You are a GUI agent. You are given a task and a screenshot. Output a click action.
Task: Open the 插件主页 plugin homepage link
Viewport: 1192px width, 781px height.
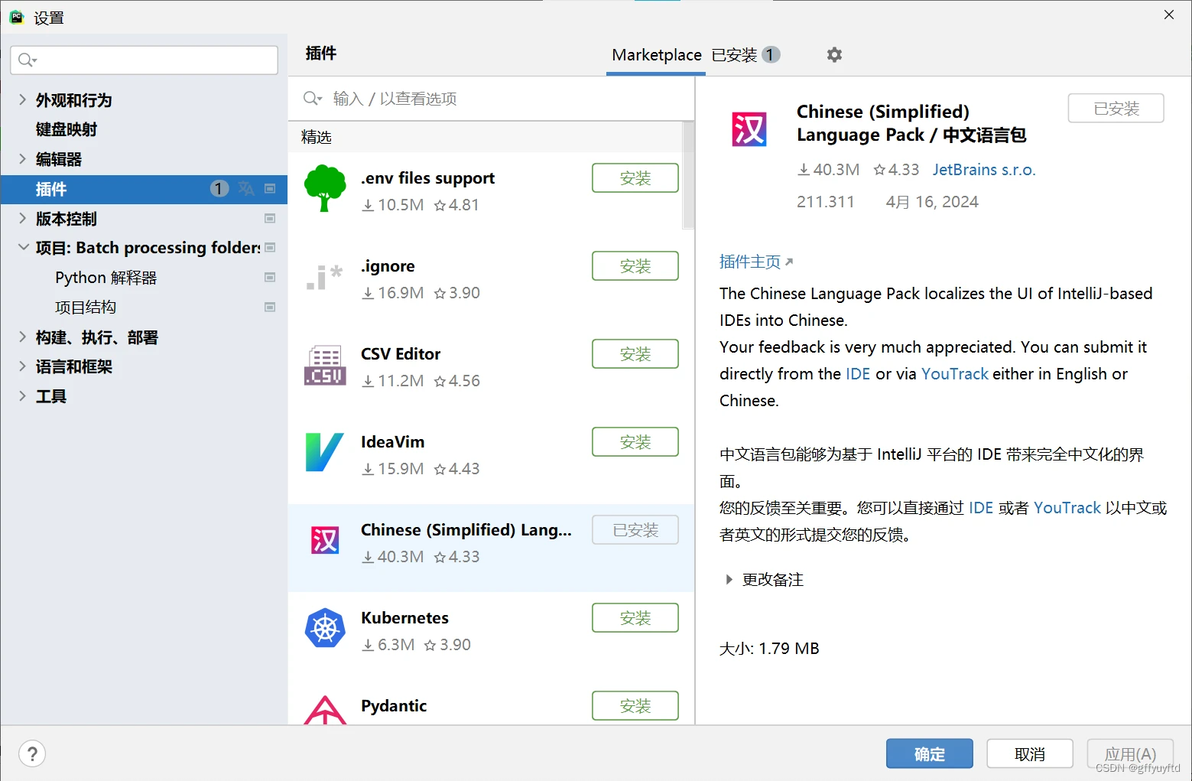coord(756,262)
